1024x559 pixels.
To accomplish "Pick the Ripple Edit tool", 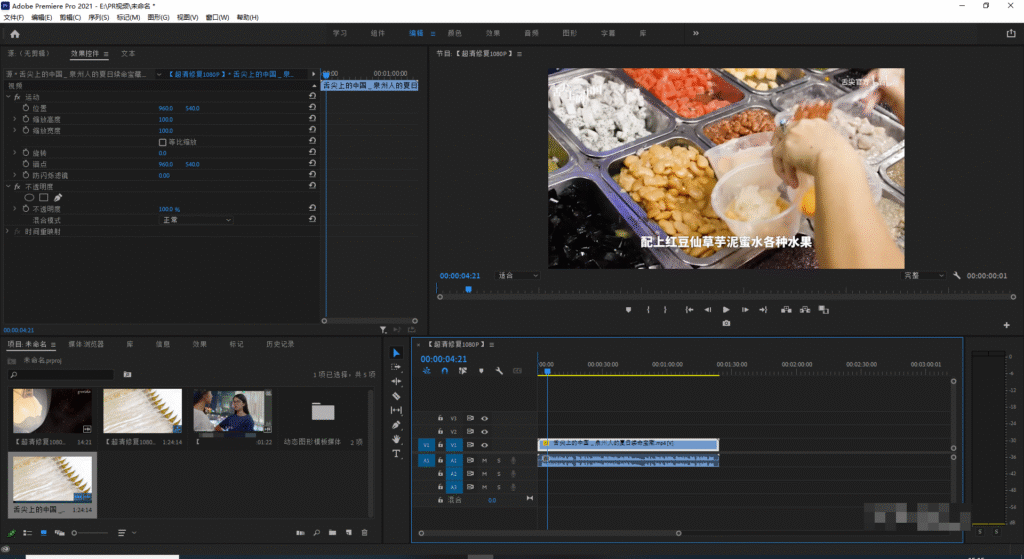I will pos(396,381).
